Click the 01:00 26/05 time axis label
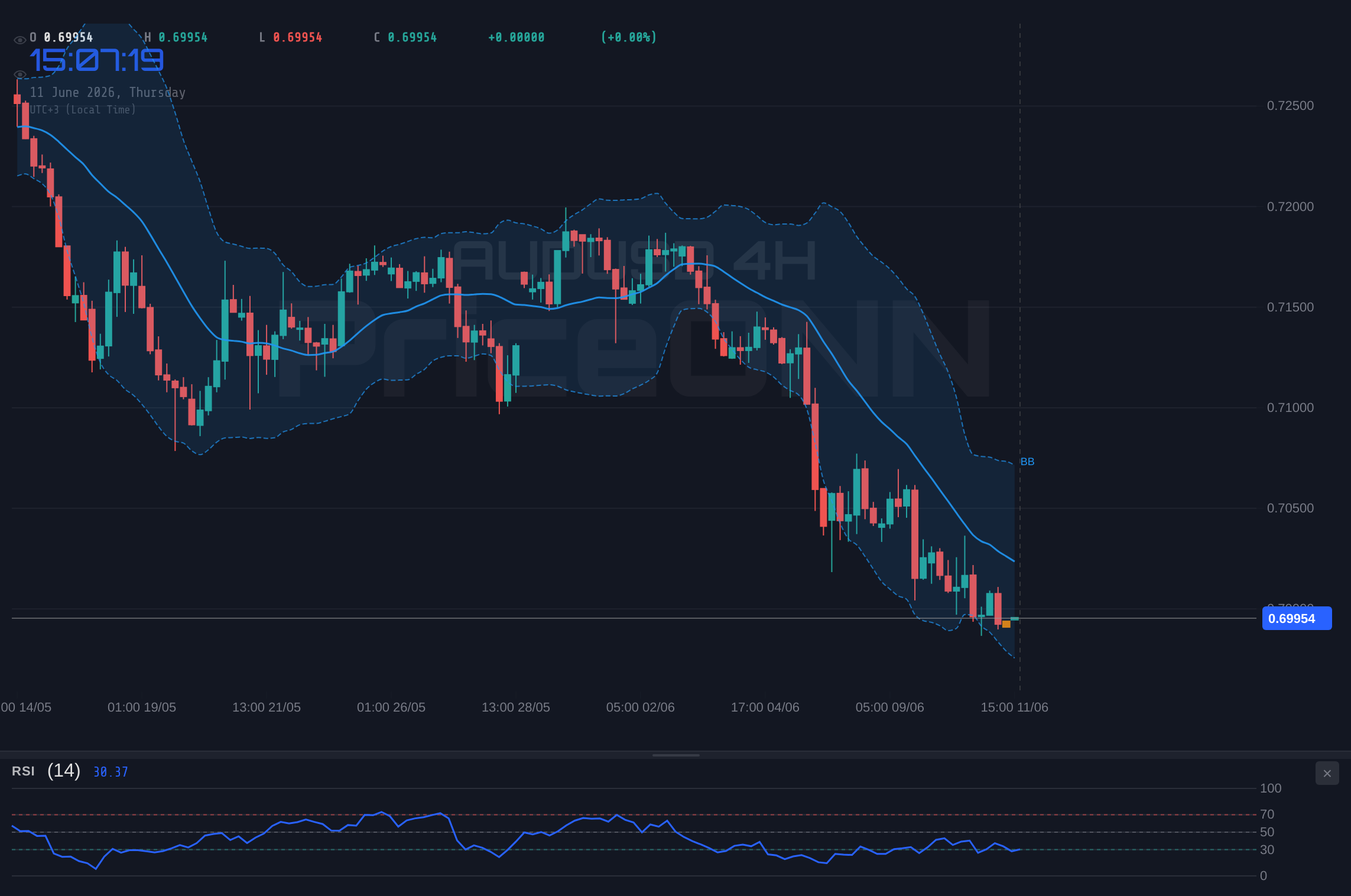The image size is (1351, 896). click(x=391, y=707)
